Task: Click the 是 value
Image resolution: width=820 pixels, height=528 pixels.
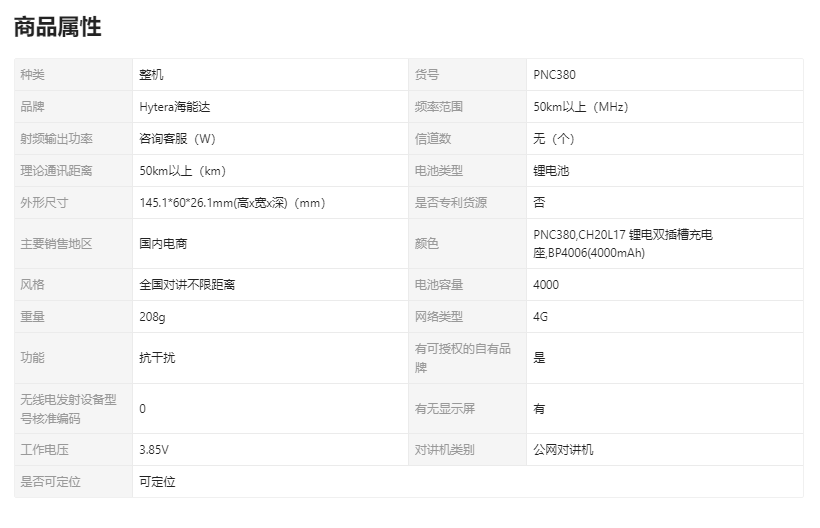Action: pos(539,358)
